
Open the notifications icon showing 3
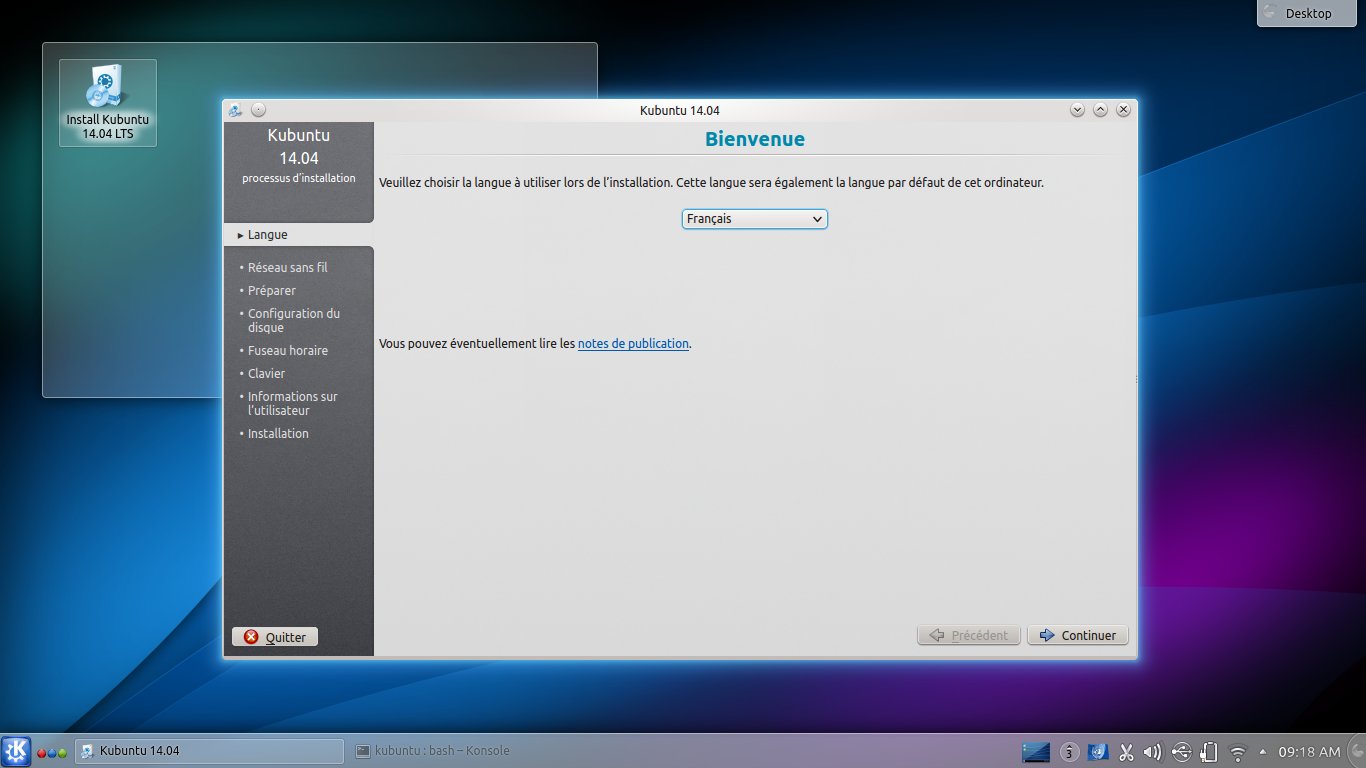click(x=1070, y=751)
